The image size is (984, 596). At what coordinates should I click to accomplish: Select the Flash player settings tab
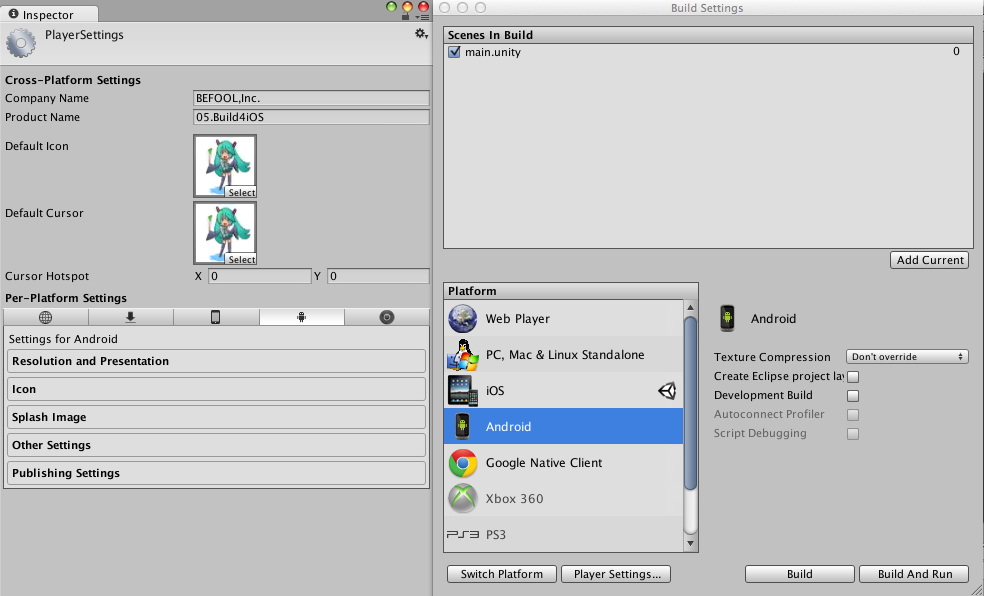pos(387,317)
